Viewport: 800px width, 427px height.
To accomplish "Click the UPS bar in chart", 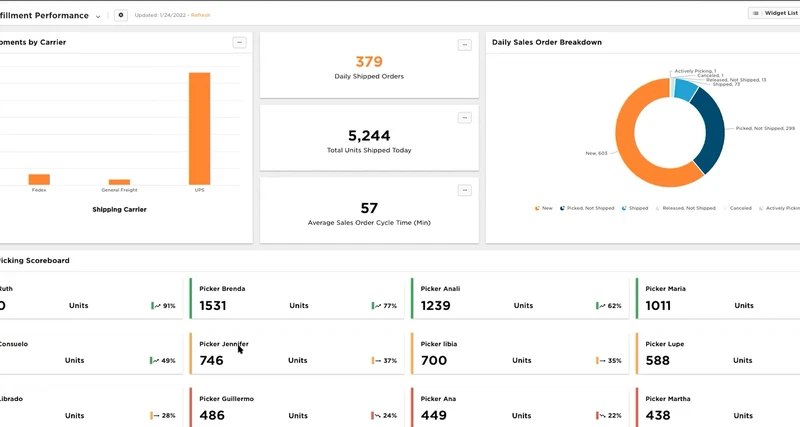I will tap(199, 129).
